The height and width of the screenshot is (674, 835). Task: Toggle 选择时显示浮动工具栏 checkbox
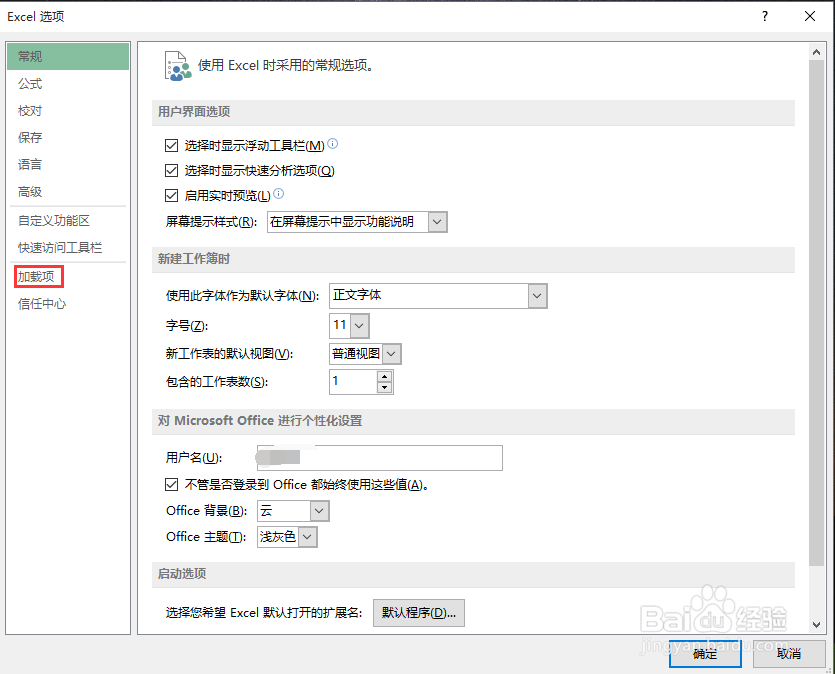click(171, 145)
